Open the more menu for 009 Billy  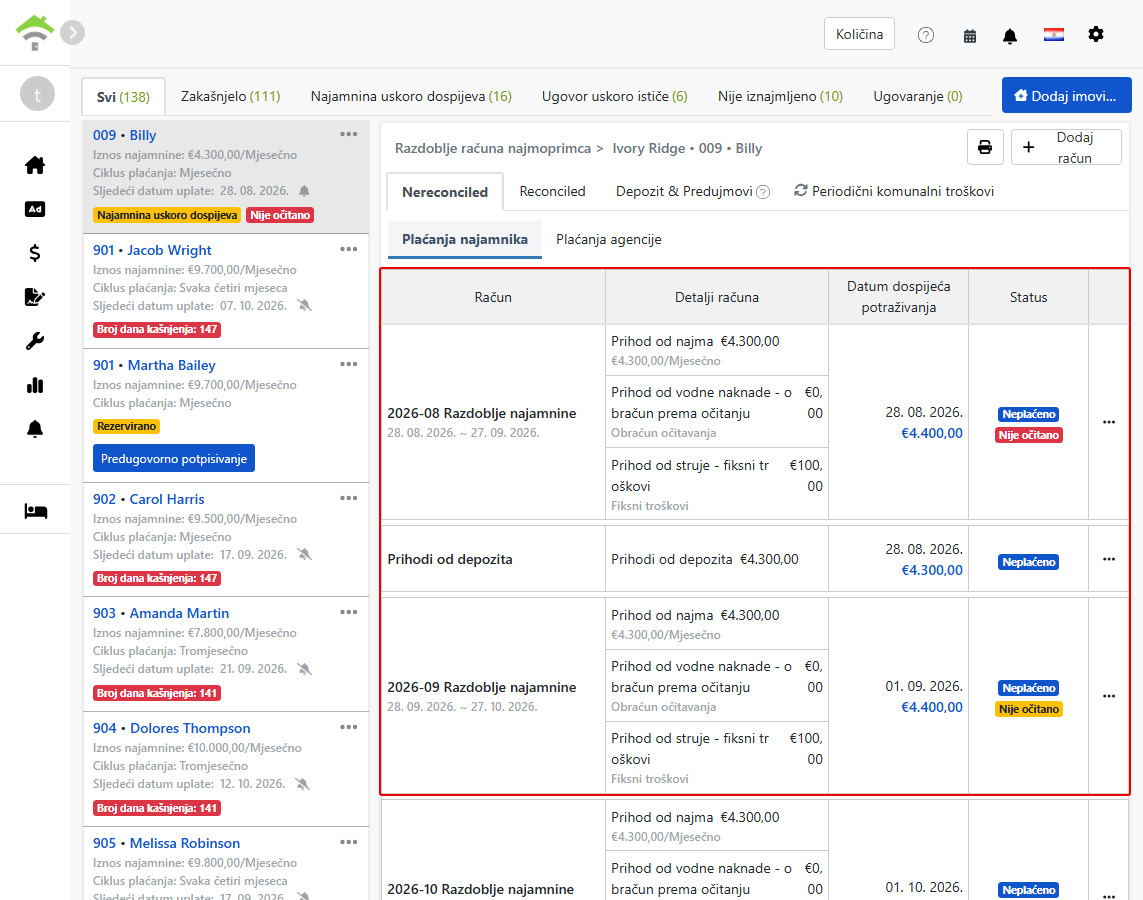coord(348,134)
